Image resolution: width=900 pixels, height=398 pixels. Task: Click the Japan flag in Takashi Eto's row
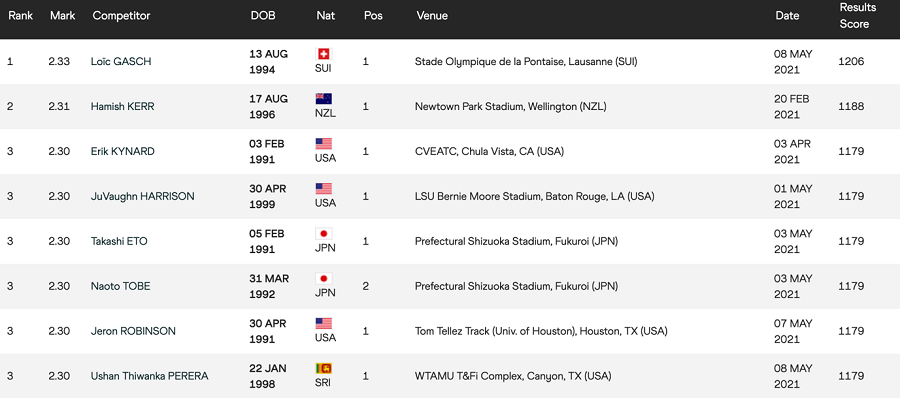click(324, 234)
